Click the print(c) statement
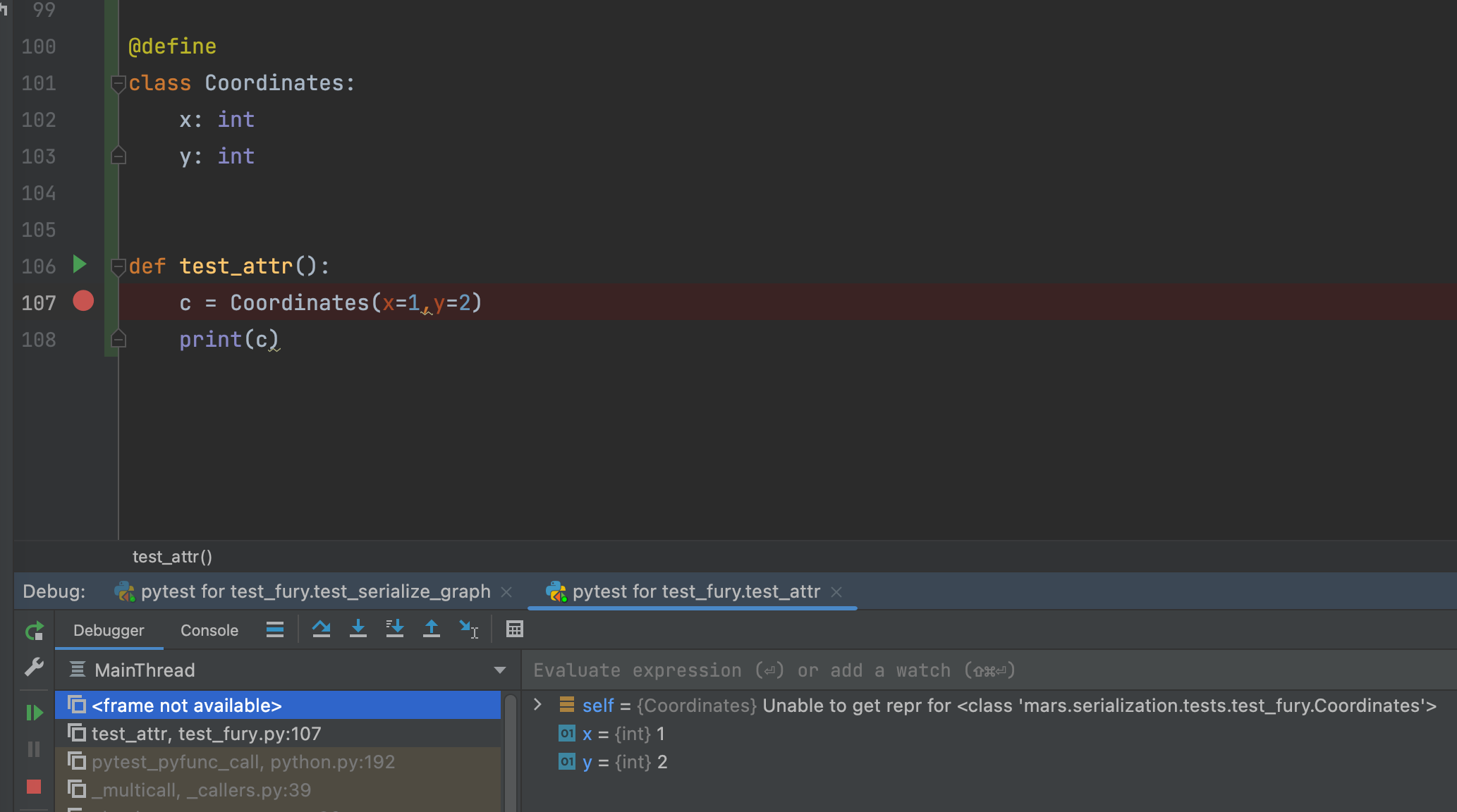 [229, 340]
